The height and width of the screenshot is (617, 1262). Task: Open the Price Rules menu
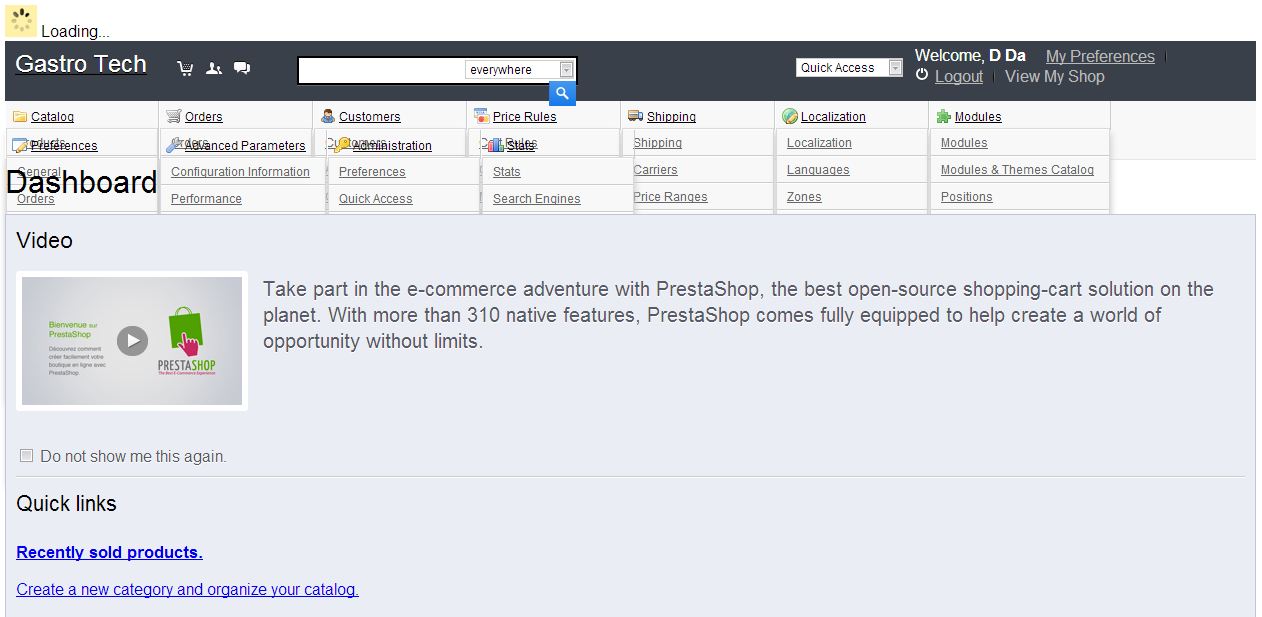point(524,117)
